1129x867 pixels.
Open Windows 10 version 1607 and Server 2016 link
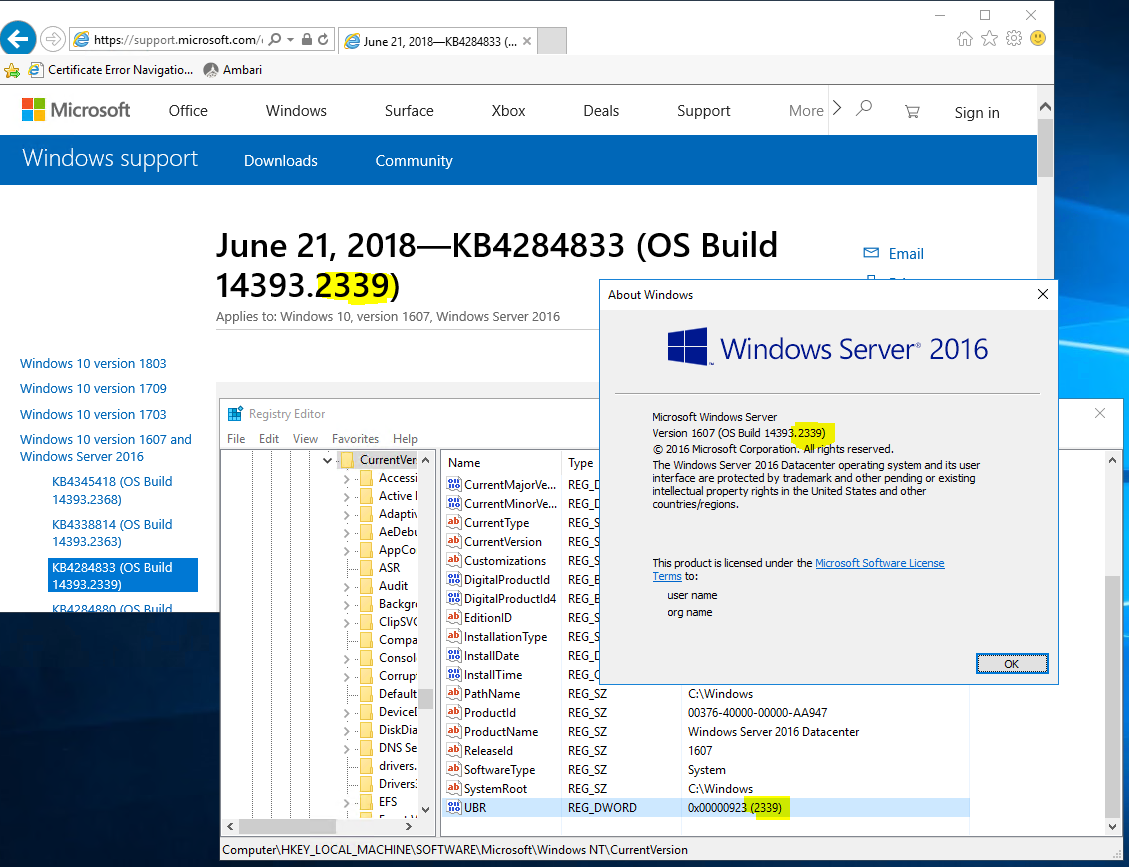106,448
